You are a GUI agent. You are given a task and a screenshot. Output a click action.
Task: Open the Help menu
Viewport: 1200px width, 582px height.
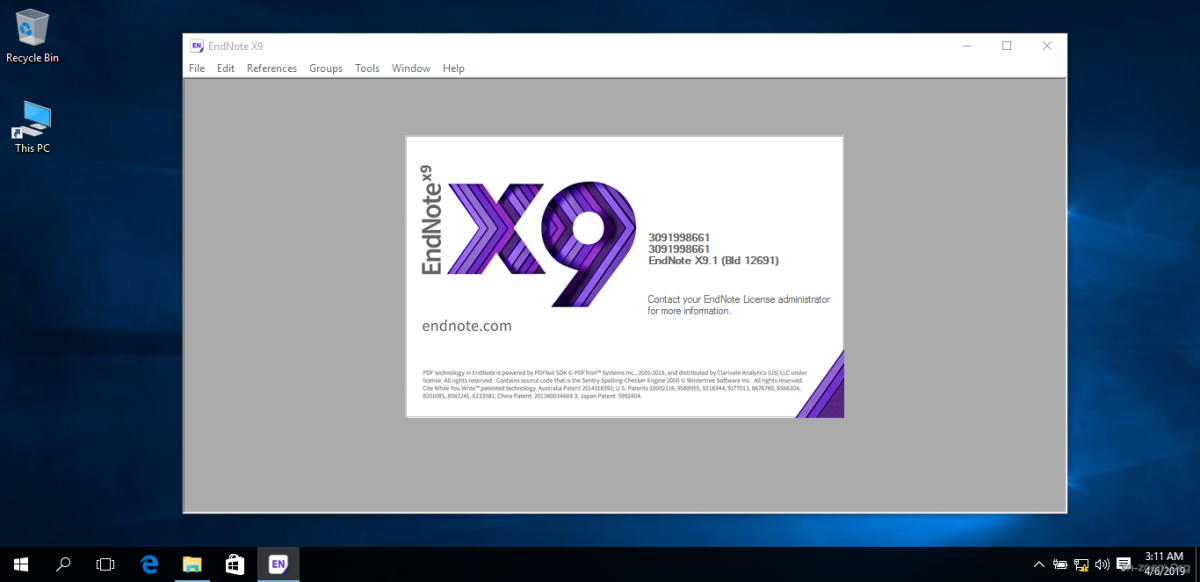[x=454, y=68]
